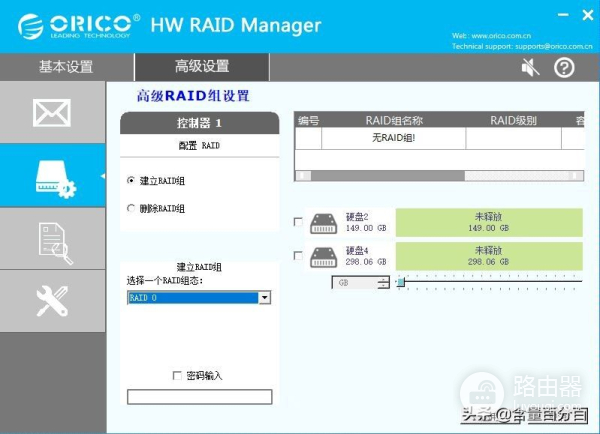Click the 硬盘4 未释放 298.06 GB bar
Viewport: 600px width, 434px height.
click(x=489, y=256)
